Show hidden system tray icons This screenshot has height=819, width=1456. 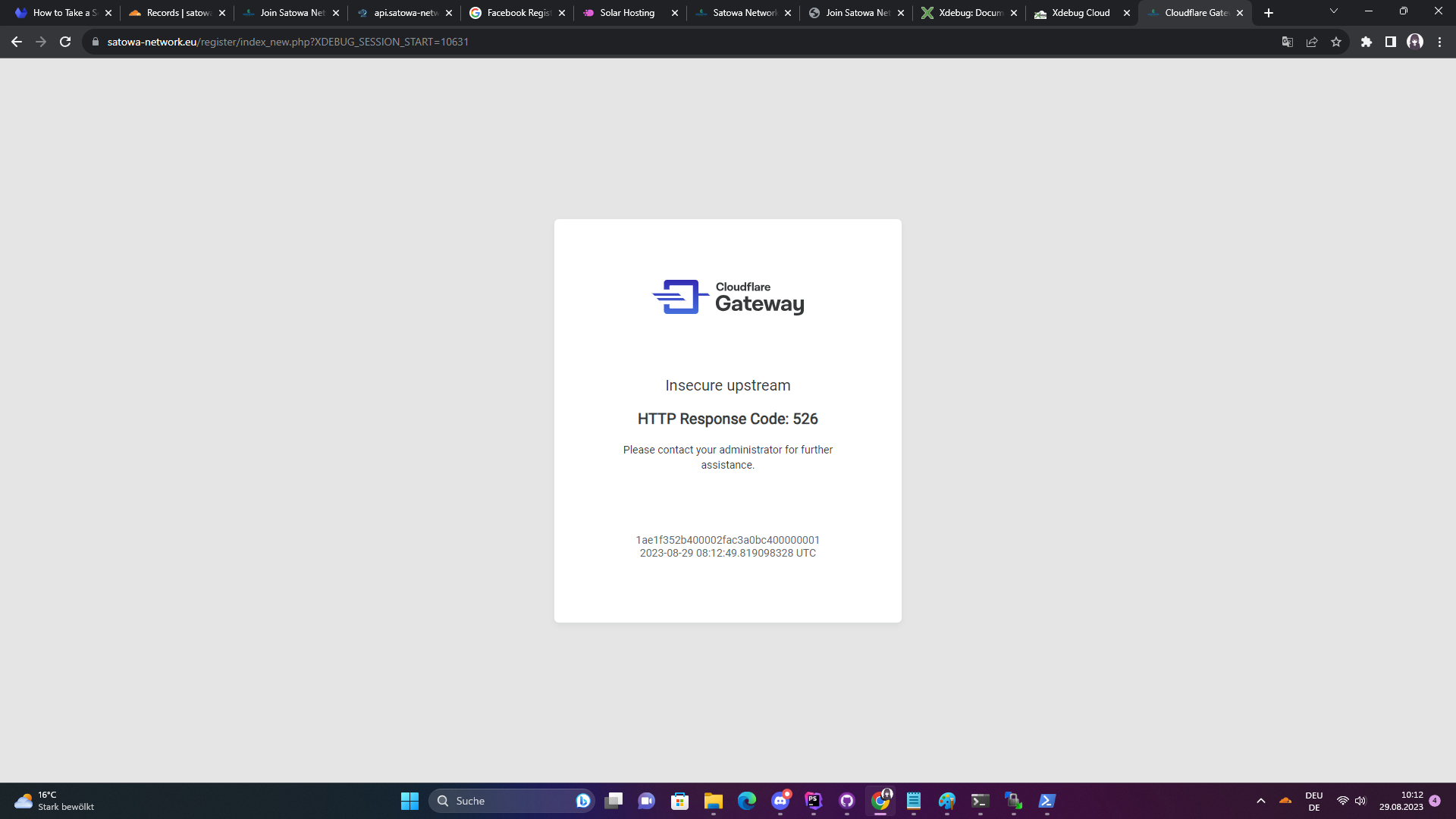[x=1261, y=801]
